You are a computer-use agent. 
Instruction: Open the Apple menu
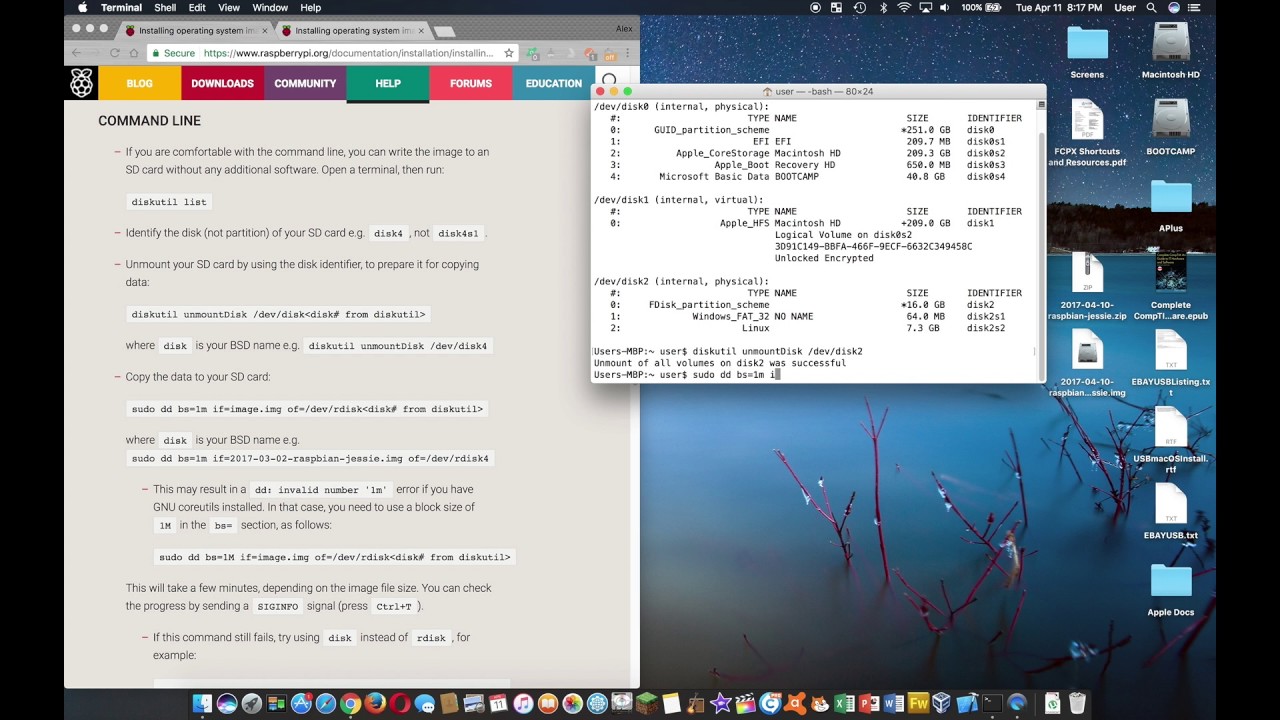coord(82,8)
